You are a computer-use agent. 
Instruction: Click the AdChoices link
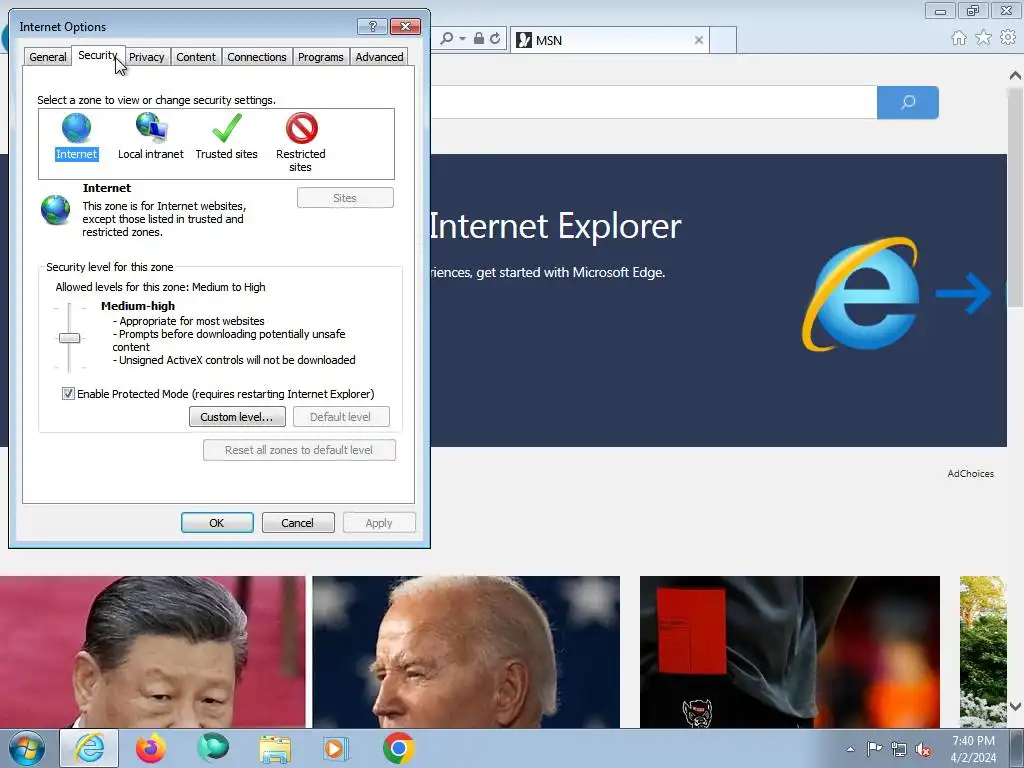coord(970,473)
